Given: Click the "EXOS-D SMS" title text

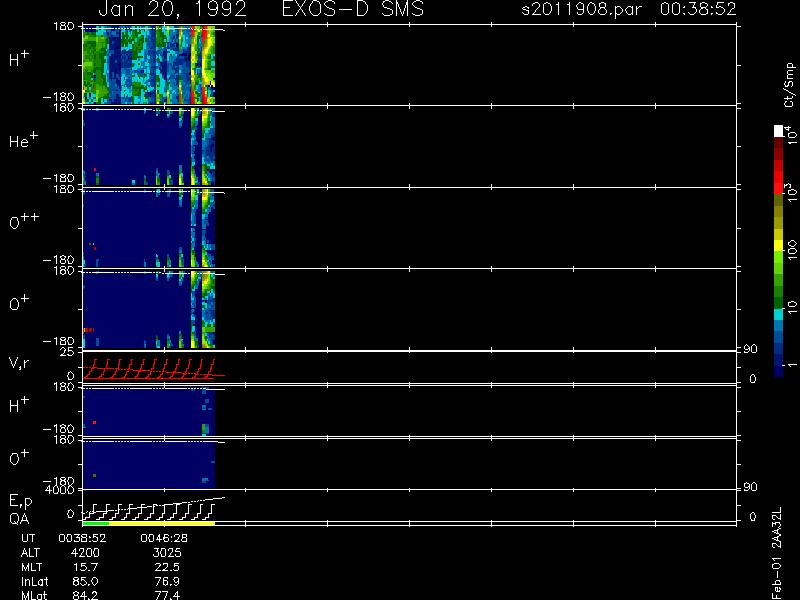Looking at the screenshot, I should pyautogui.click(x=353, y=9).
